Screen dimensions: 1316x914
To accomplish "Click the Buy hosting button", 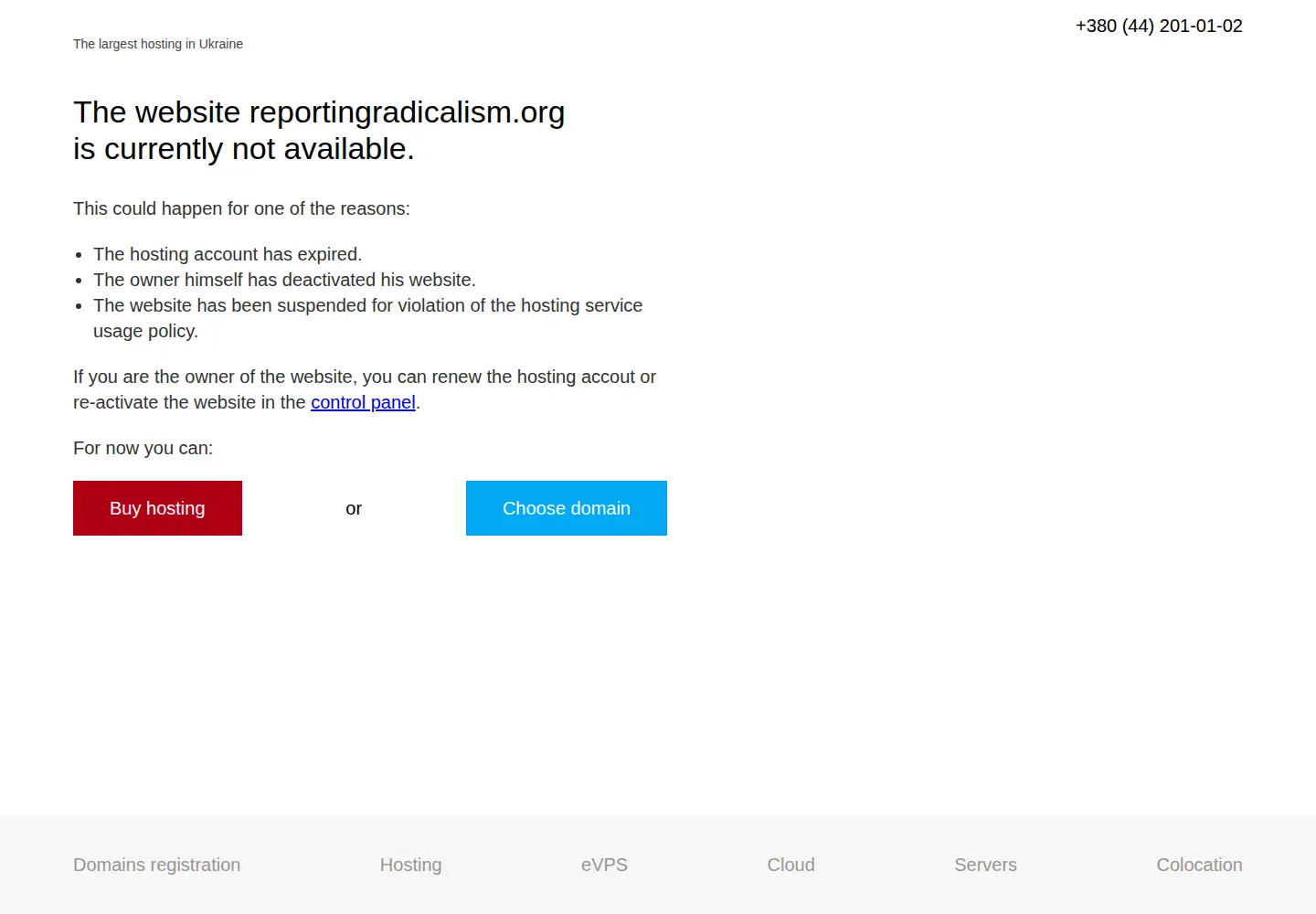I will (157, 508).
